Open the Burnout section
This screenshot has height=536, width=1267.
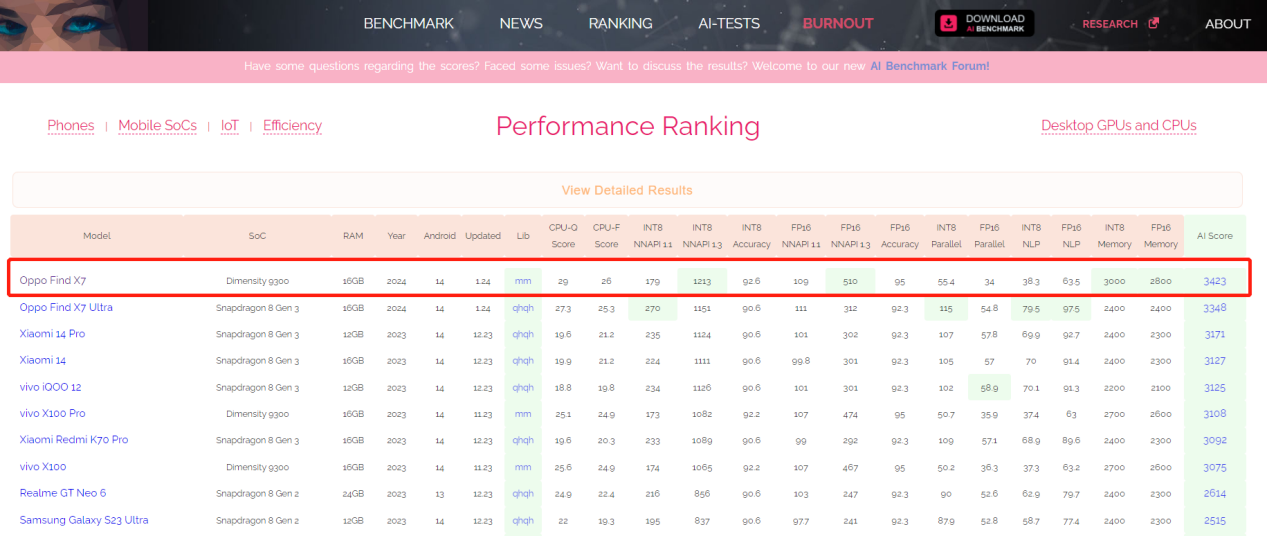point(838,23)
